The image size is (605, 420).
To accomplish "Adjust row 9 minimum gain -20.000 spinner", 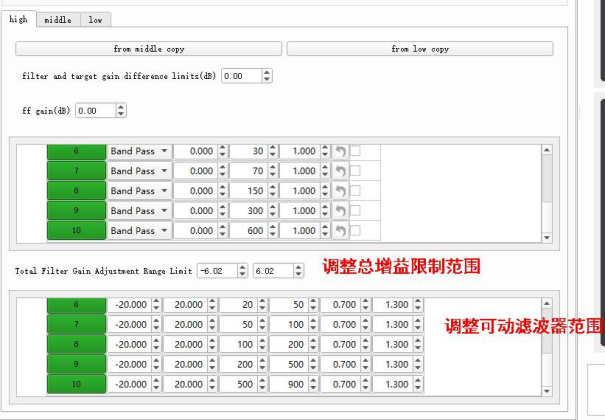I will [x=156, y=364].
